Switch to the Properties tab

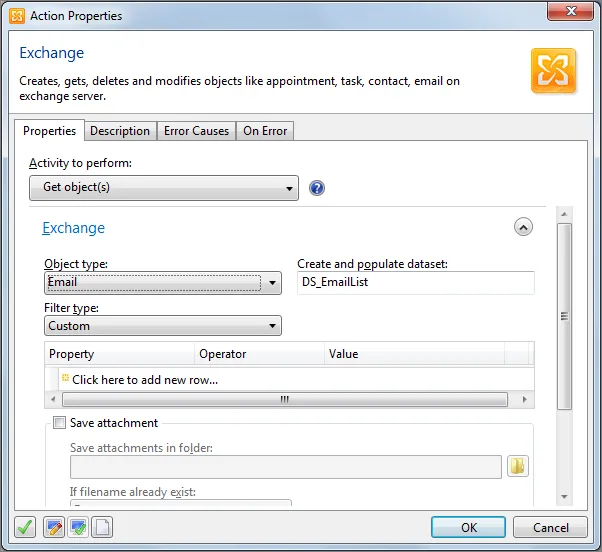50,131
